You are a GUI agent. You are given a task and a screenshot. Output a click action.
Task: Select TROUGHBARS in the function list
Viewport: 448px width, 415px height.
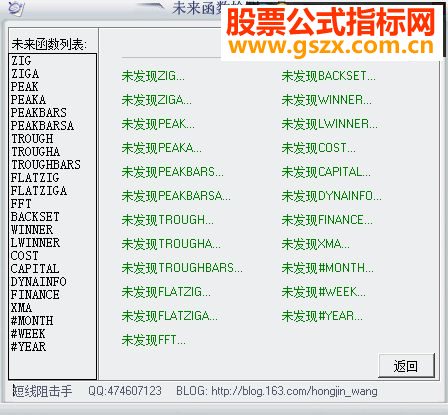tap(46, 165)
